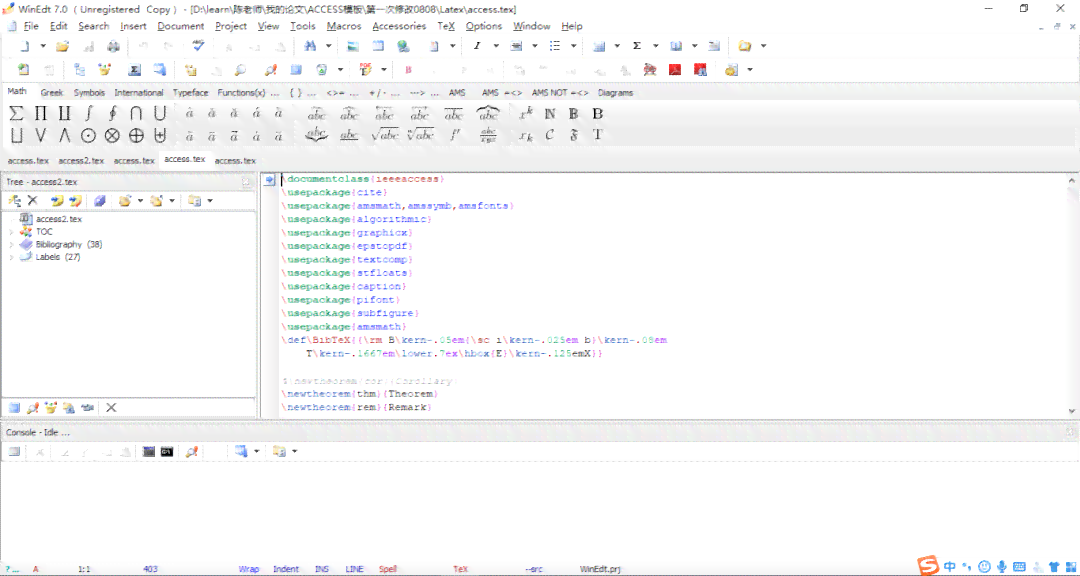1080x576 pixels.
Task: Toggle Indent mode in status bar
Action: coord(286,569)
